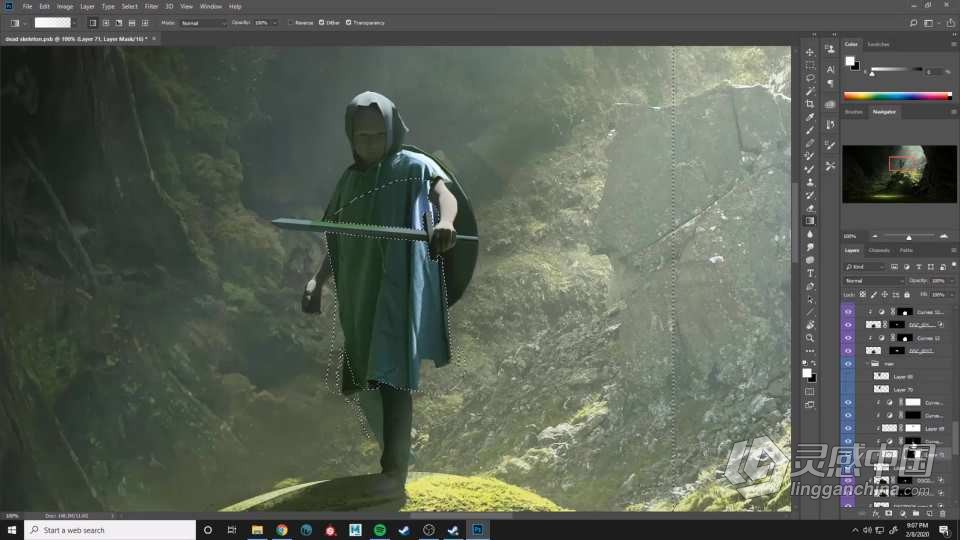Switch to the Paths tab
The image size is (960, 540).
tap(906, 250)
